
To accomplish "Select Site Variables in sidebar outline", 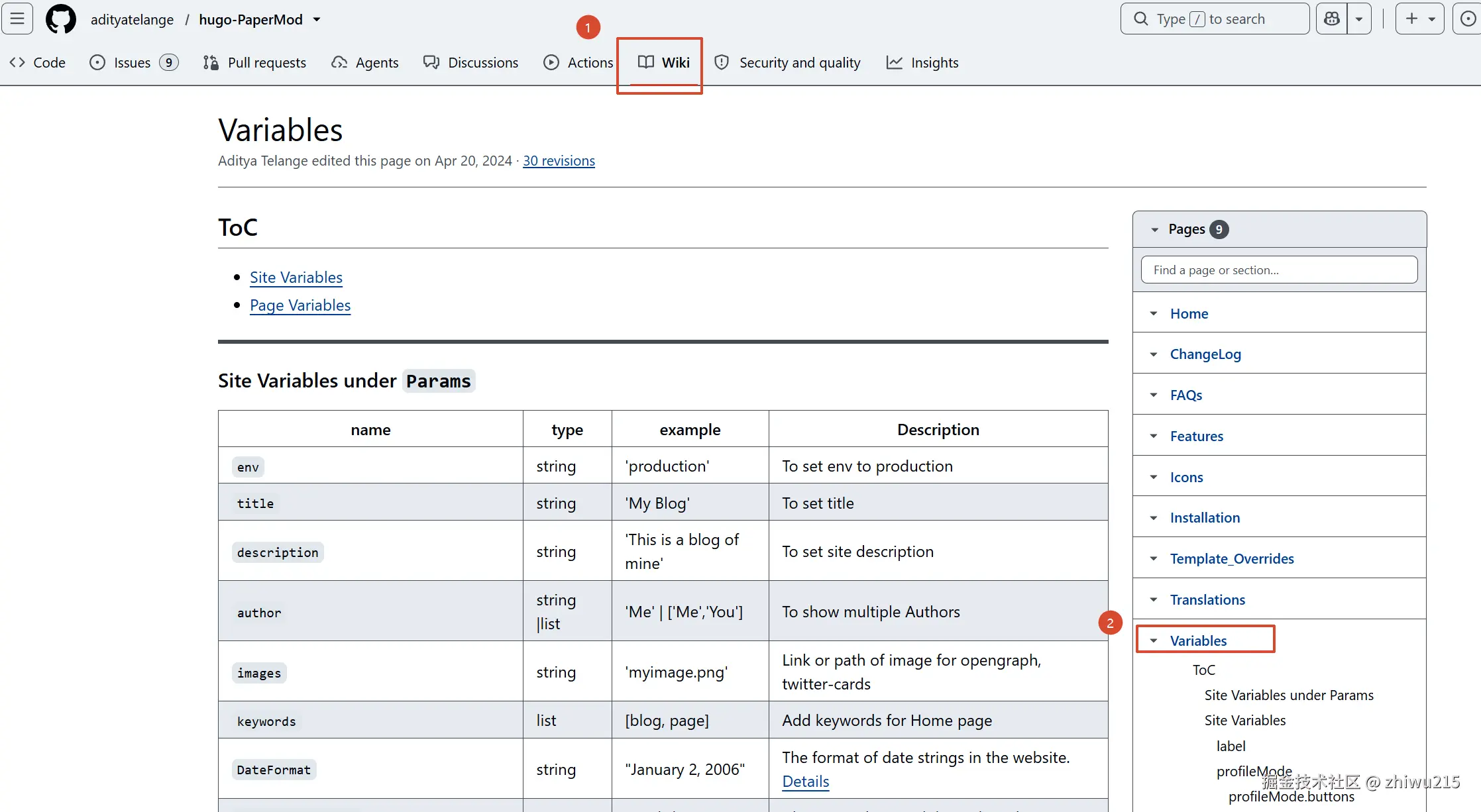I will coord(1245,721).
